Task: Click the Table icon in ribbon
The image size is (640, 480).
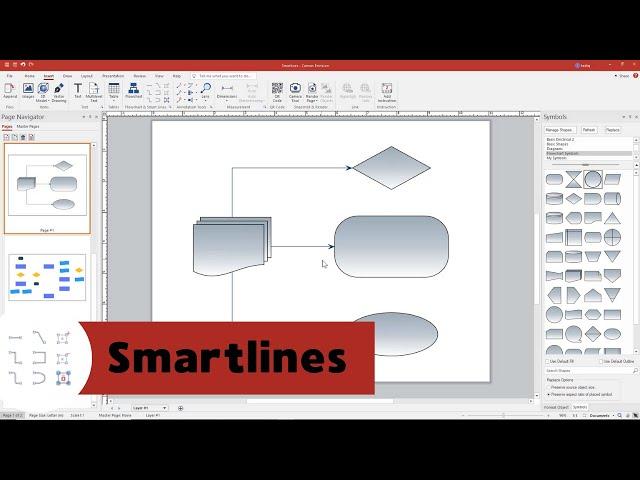Action: click(x=114, y=88)
